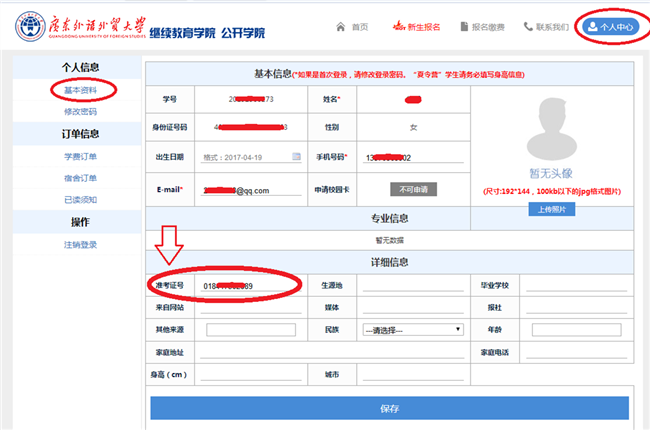Open the birth date calendar picker icon

pos(296,156)
